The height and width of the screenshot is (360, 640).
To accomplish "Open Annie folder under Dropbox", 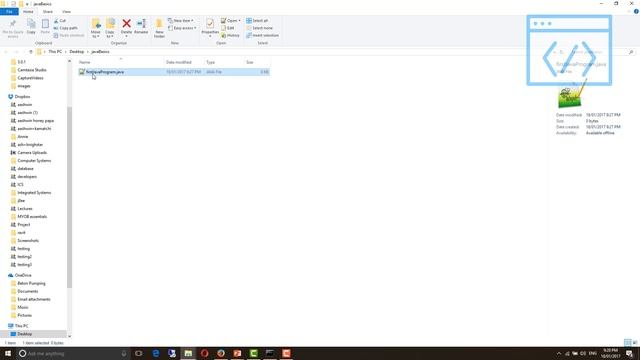I will coord(22,137).
